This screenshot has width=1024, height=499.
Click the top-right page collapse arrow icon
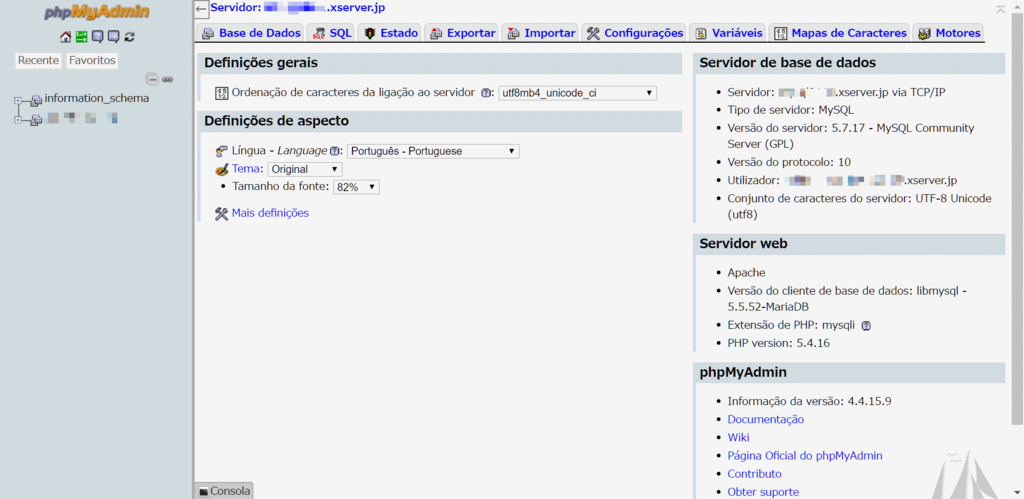pos(1000,9)
